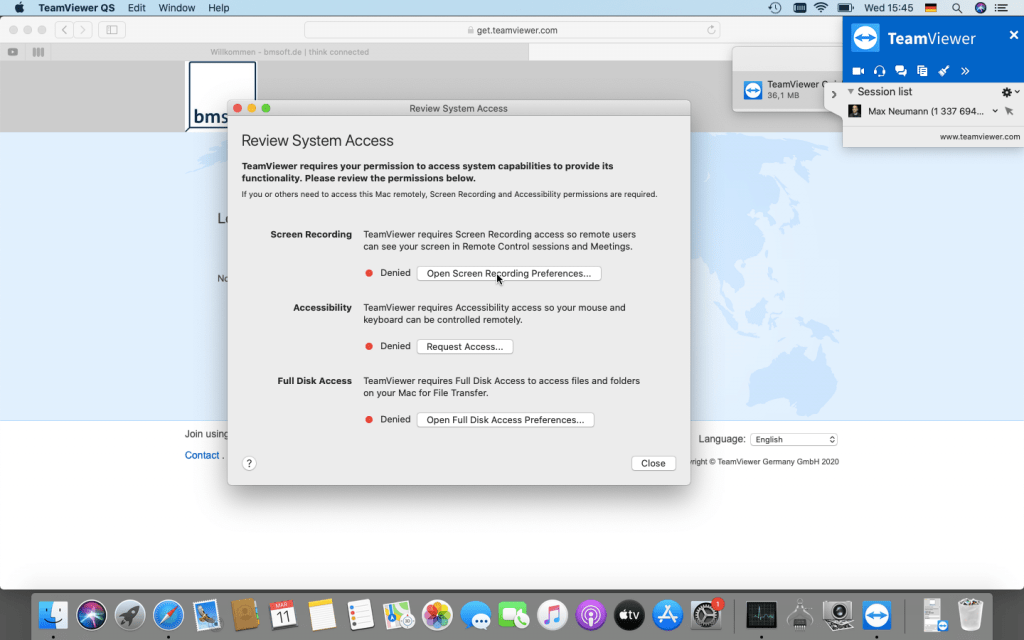Open www.teamviewer.com link in panel

[x=980, y=136]
